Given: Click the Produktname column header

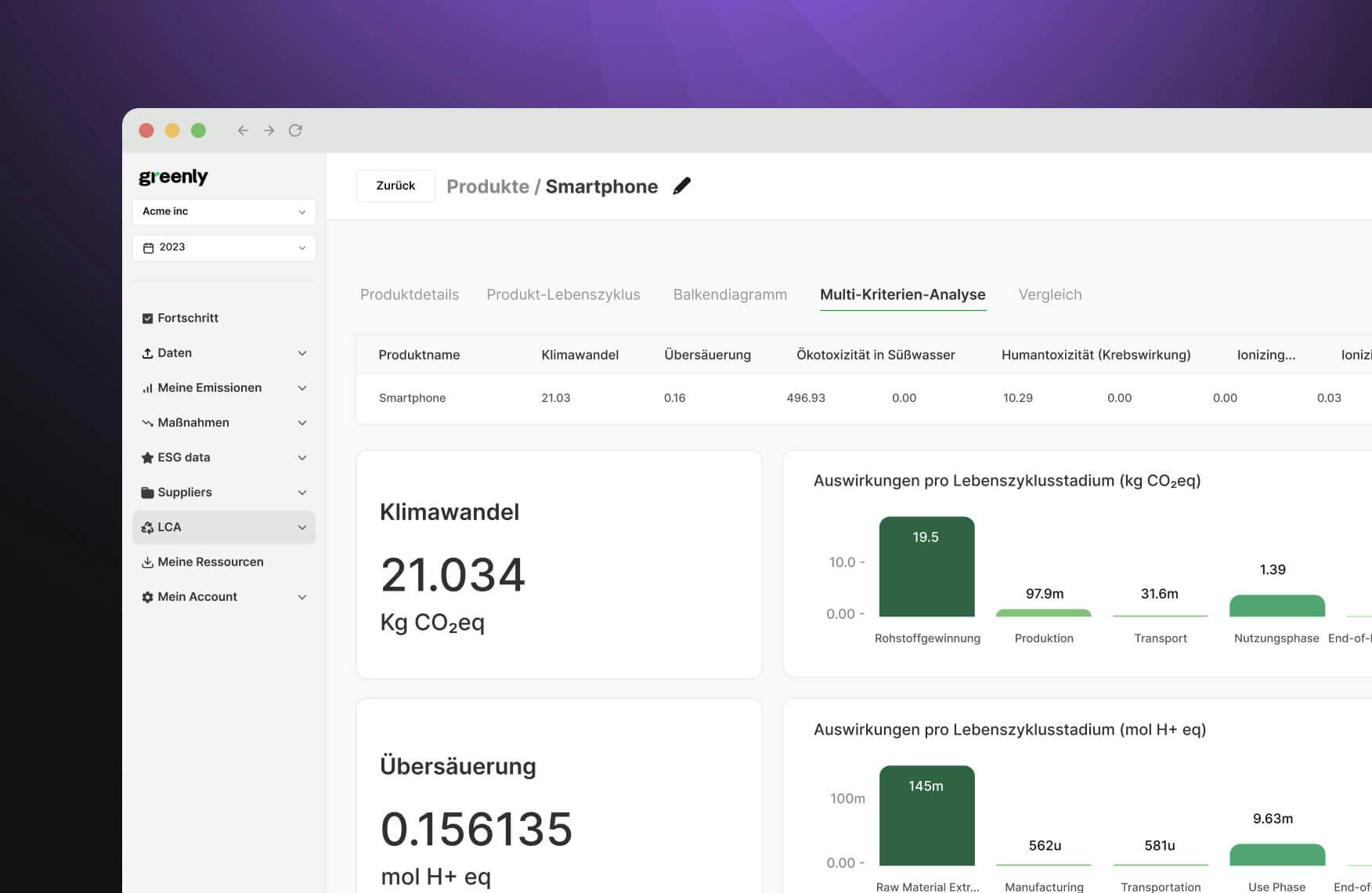Looking at the screenshot, I should coord(419,355).
